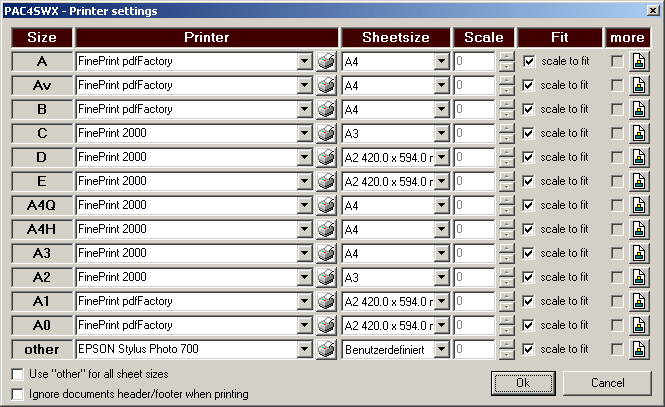Click the Printer column header

207,38
